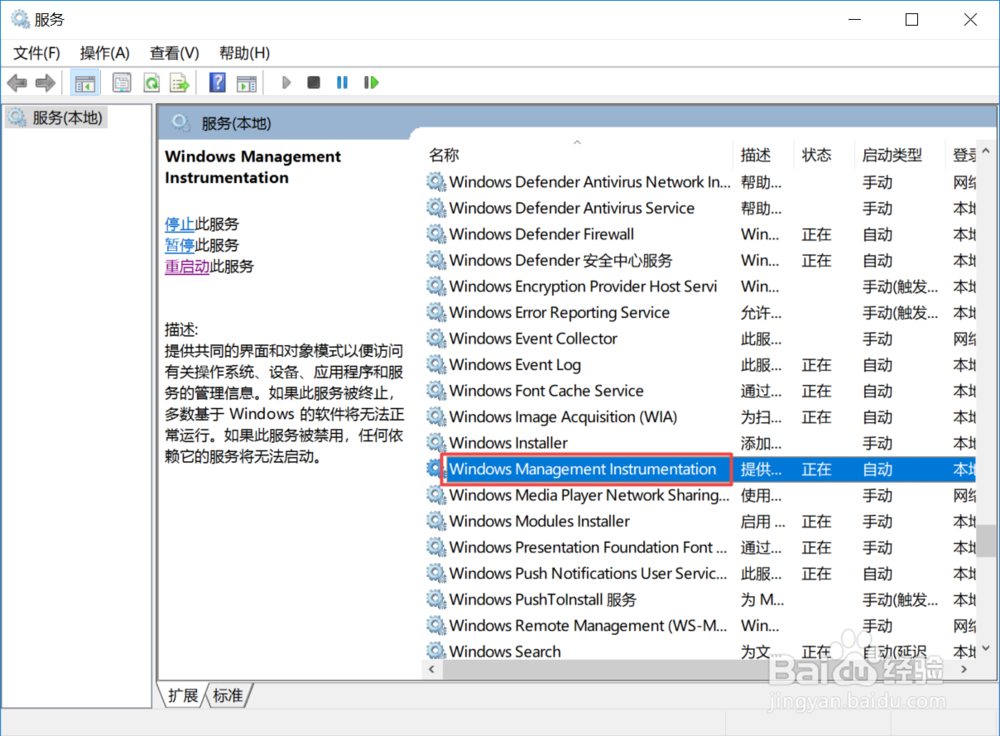Select the Windows Event Collector row
Screen dimensions: 1000x736
point(700,339)
